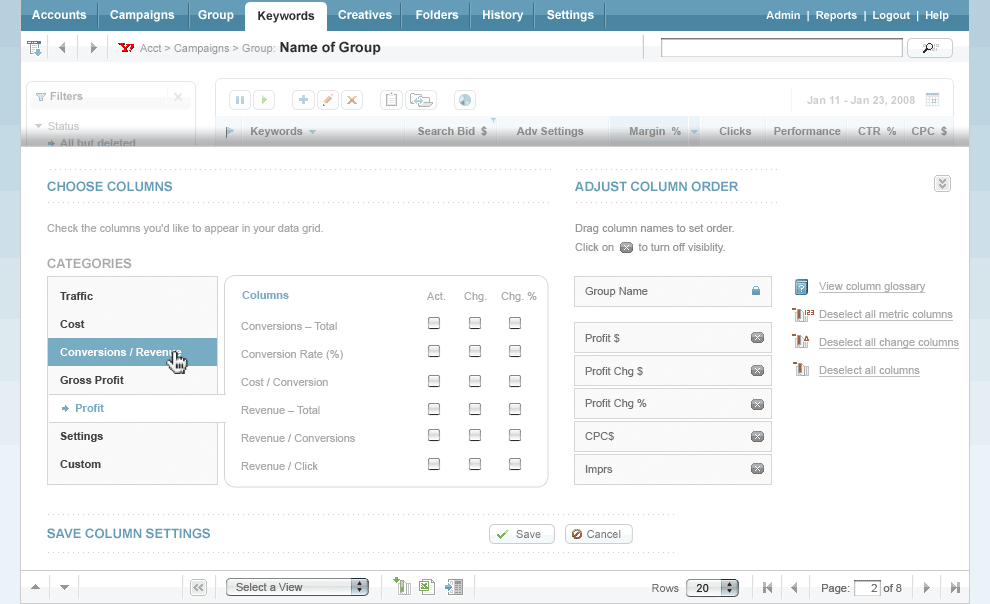Viewport: 990px width, 604px height.
Task: Click the search magnifier button
Action: coord(929,48)
